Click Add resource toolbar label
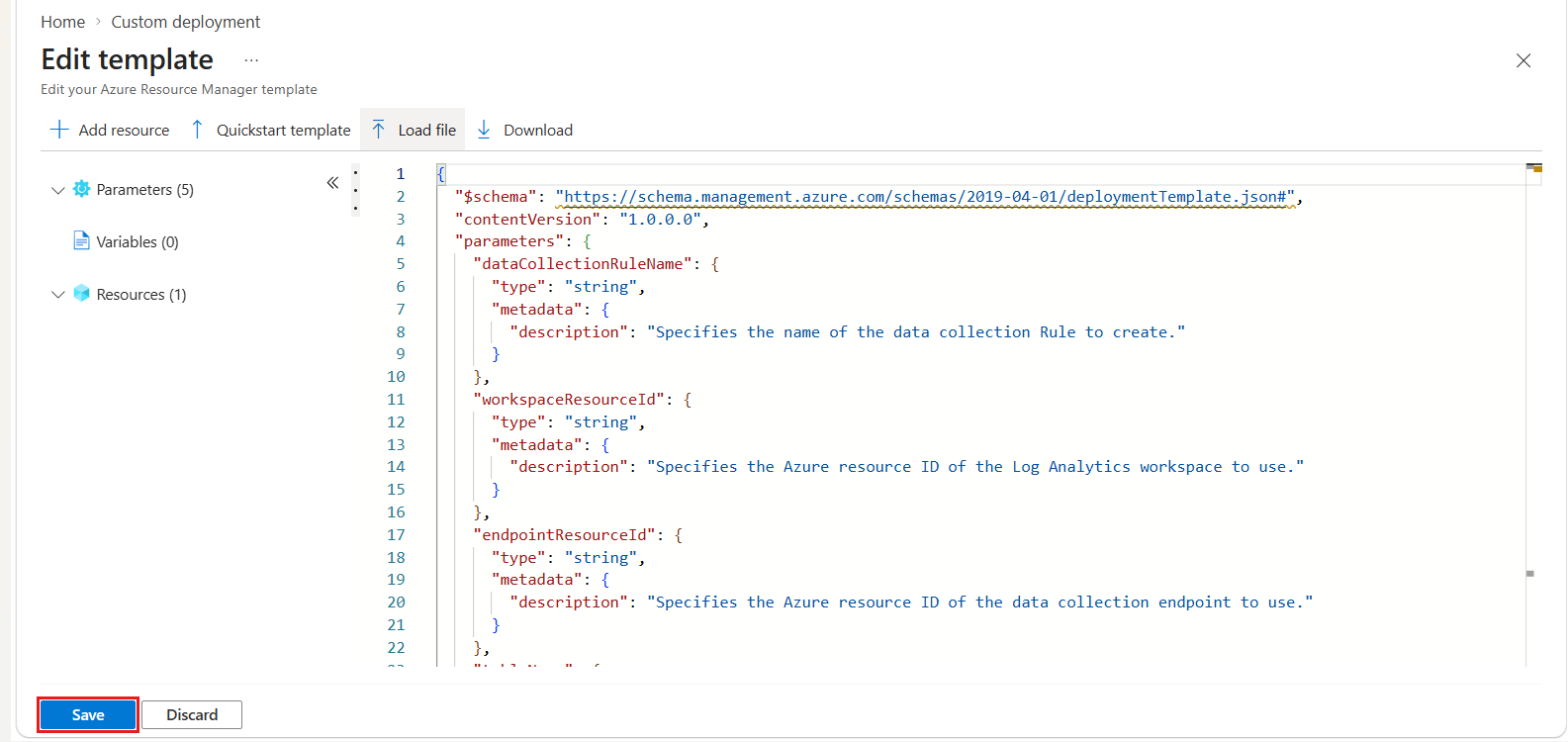The width and height of the screenshot is (1568, 742). pos(124,131)
